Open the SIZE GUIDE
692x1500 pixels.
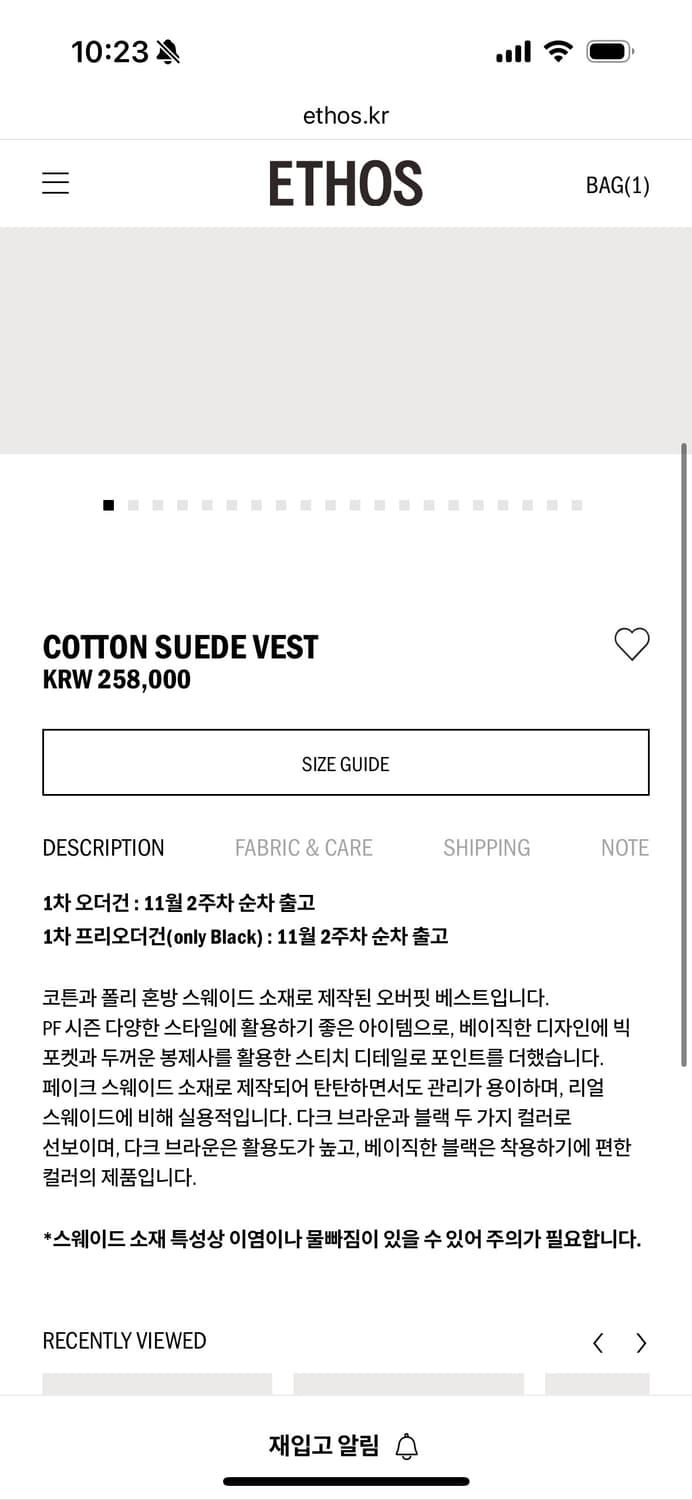click(x=346, y=763)
